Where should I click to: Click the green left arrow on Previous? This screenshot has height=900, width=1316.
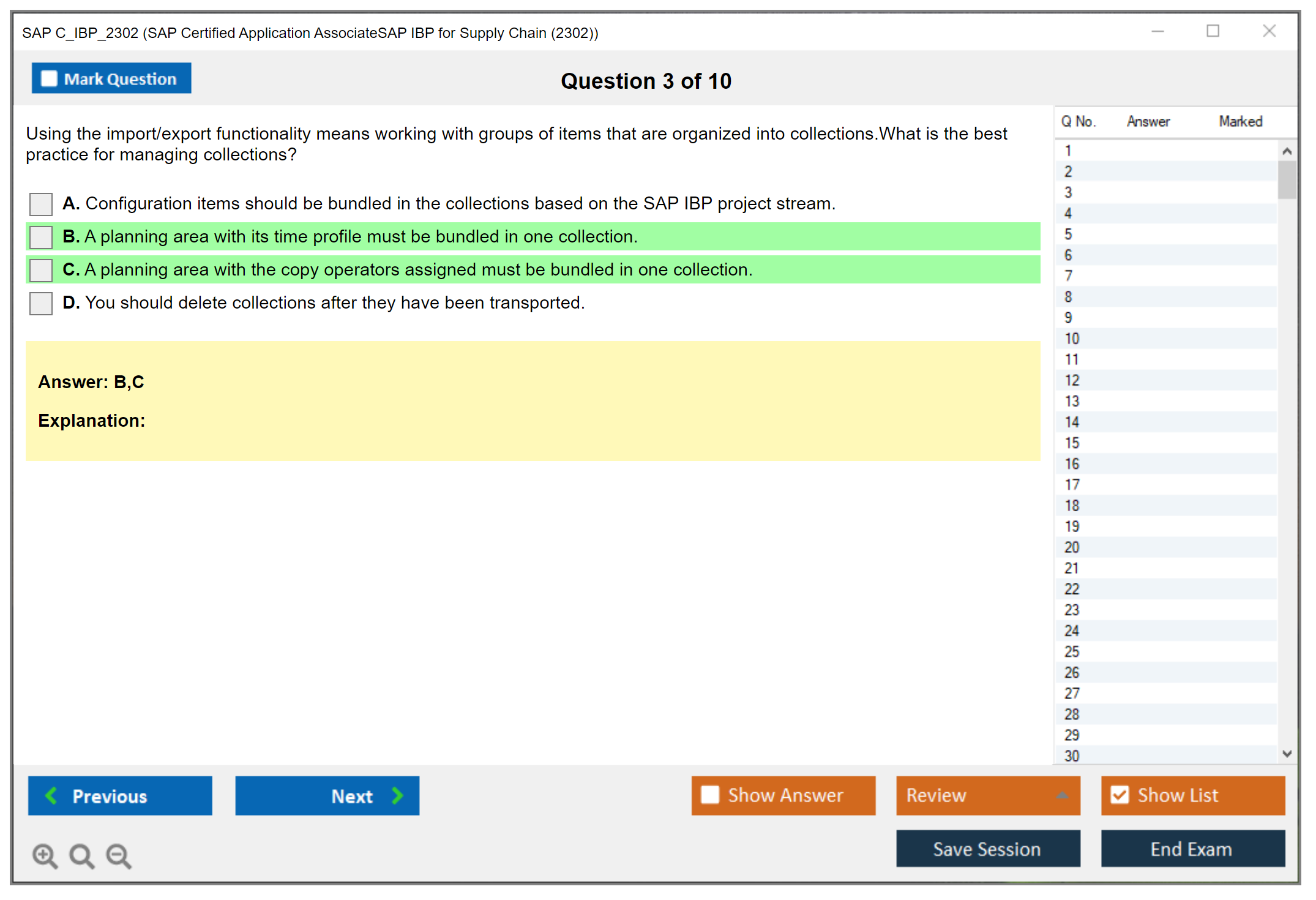click(x=51, y=795)
